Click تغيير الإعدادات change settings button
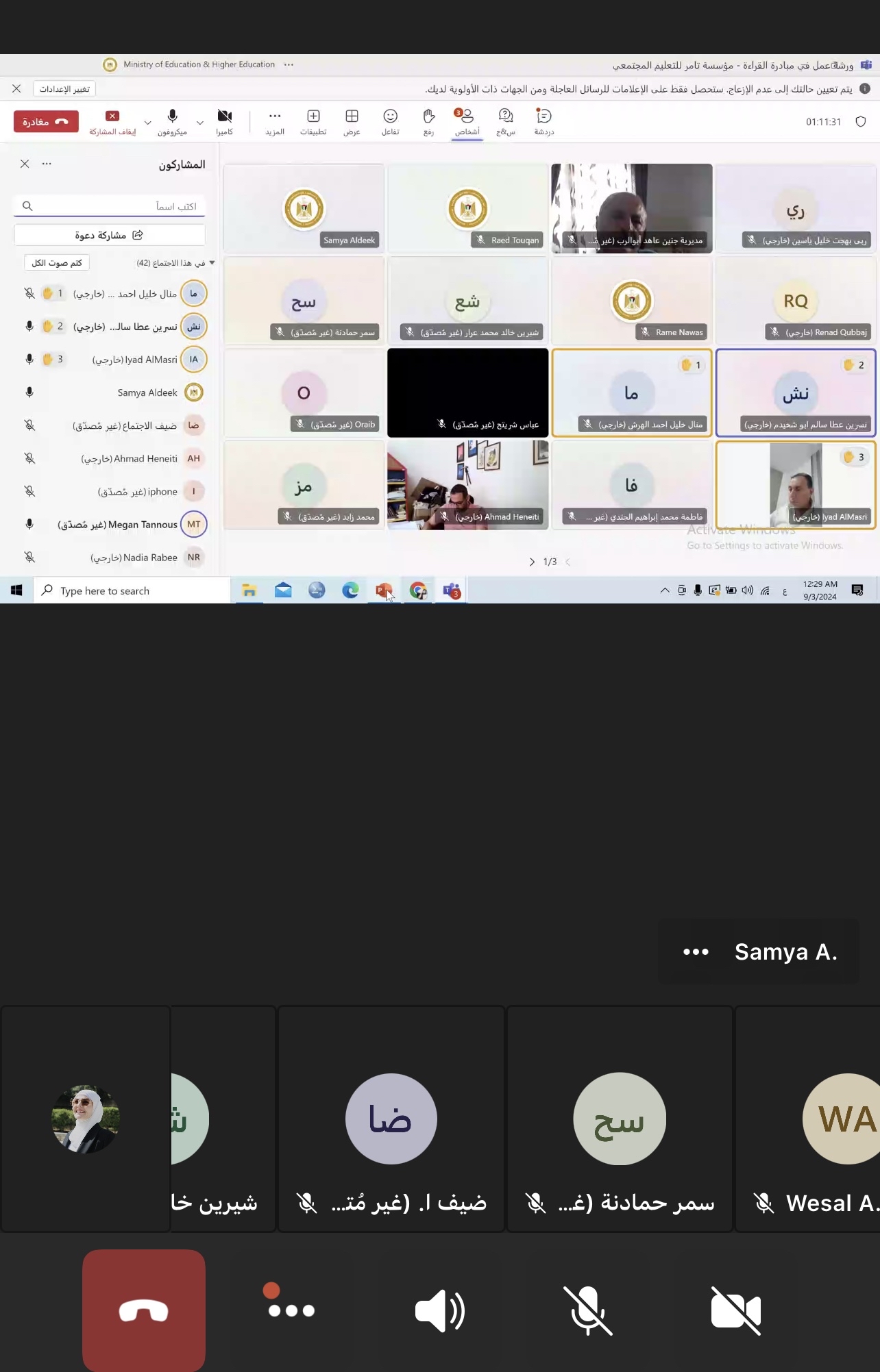The height and width of the screenshot is (1372, 880). click(64, 89)
